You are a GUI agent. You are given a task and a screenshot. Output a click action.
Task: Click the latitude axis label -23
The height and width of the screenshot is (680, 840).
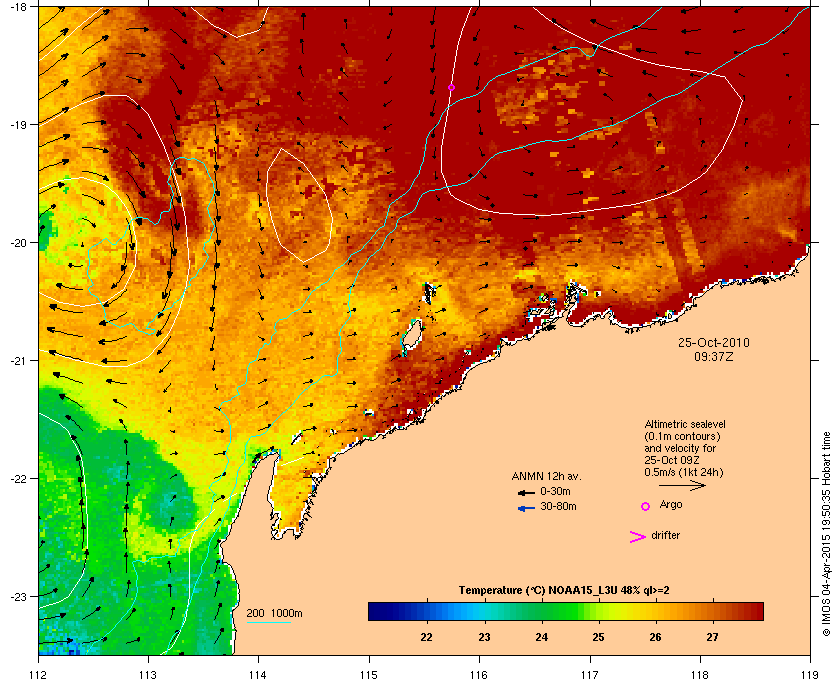(x=17, y=596)
